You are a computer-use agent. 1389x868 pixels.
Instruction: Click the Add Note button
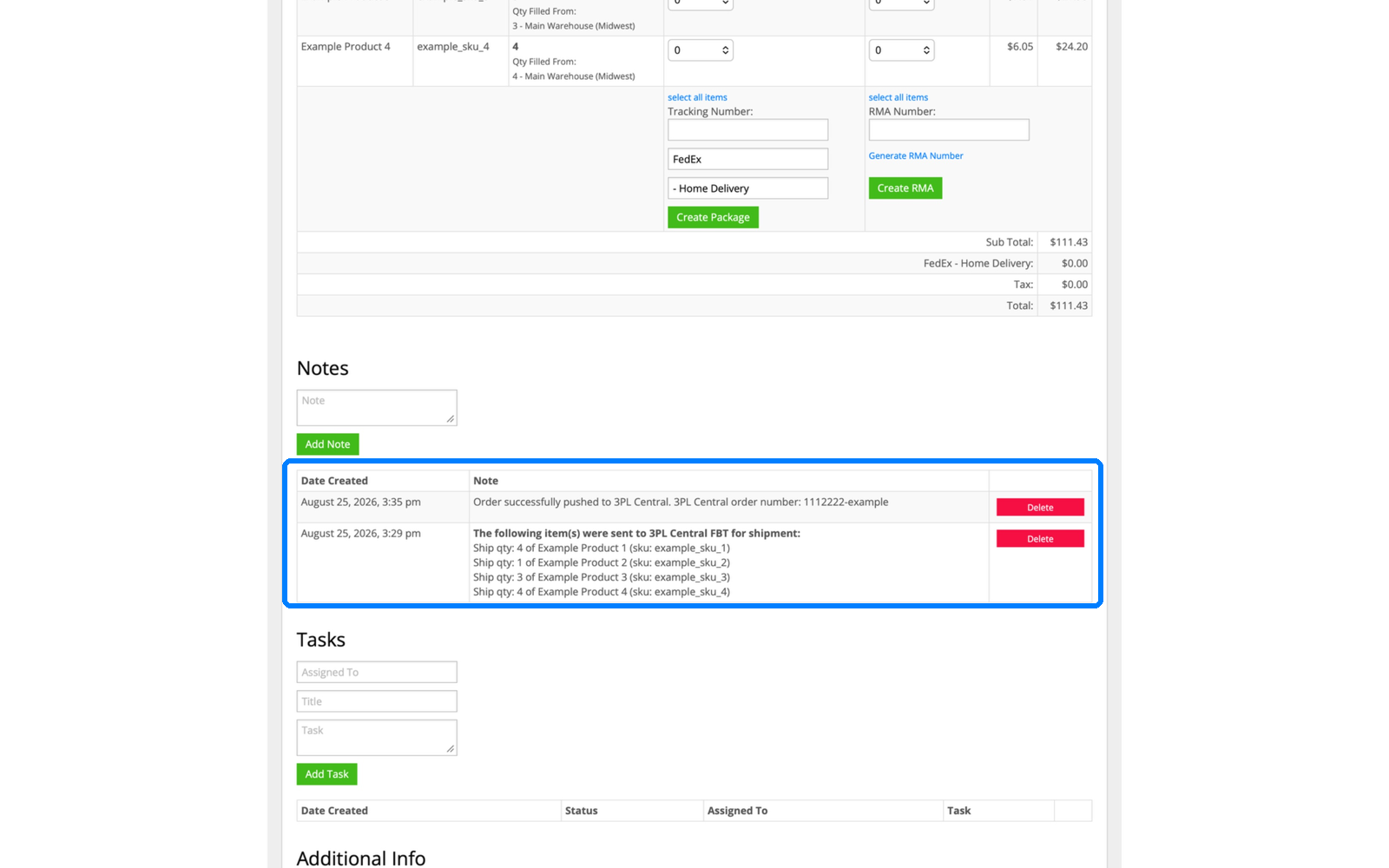(x=327, y=444)
